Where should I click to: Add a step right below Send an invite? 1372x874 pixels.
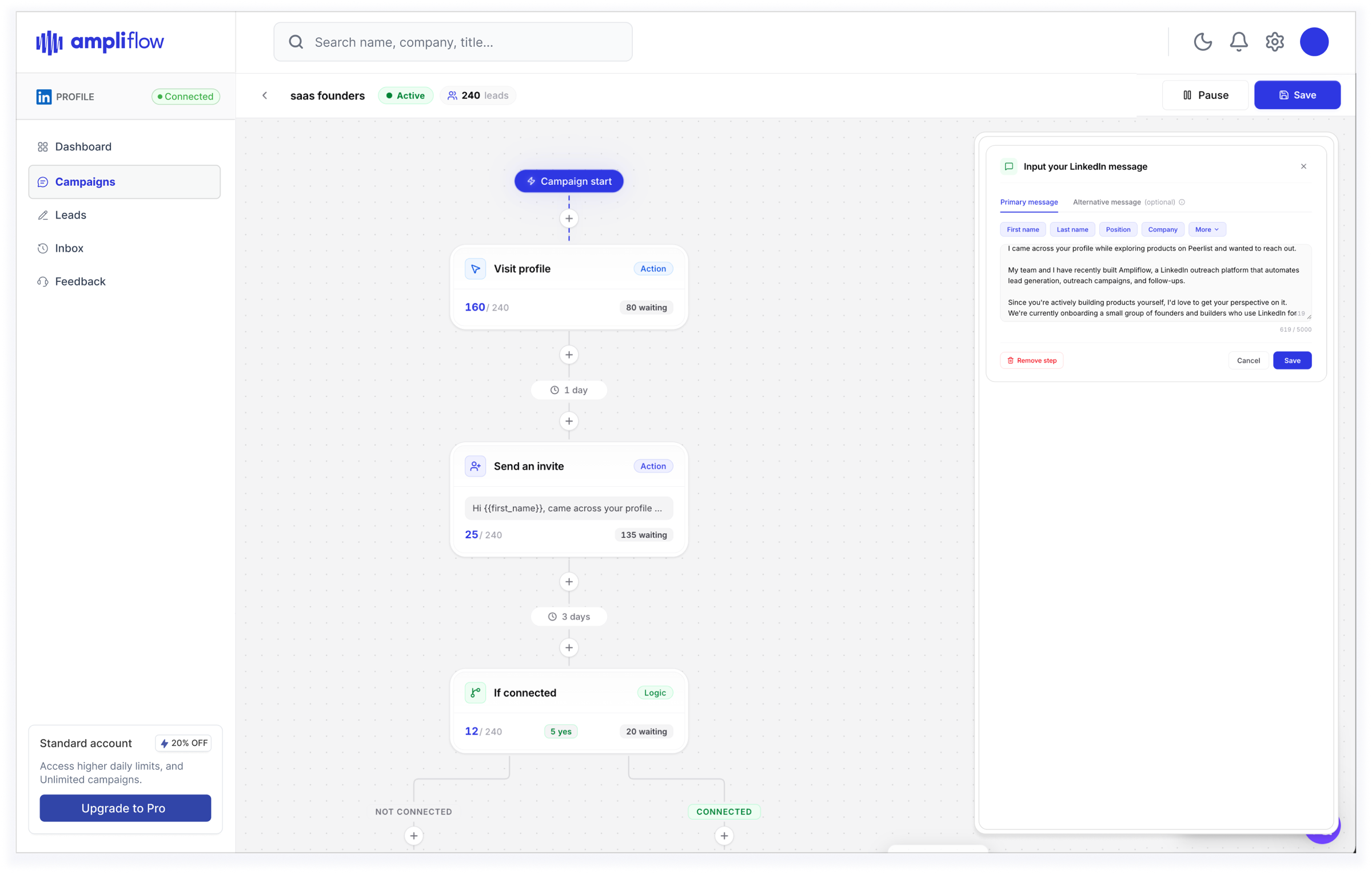click(x=569, y=582)
